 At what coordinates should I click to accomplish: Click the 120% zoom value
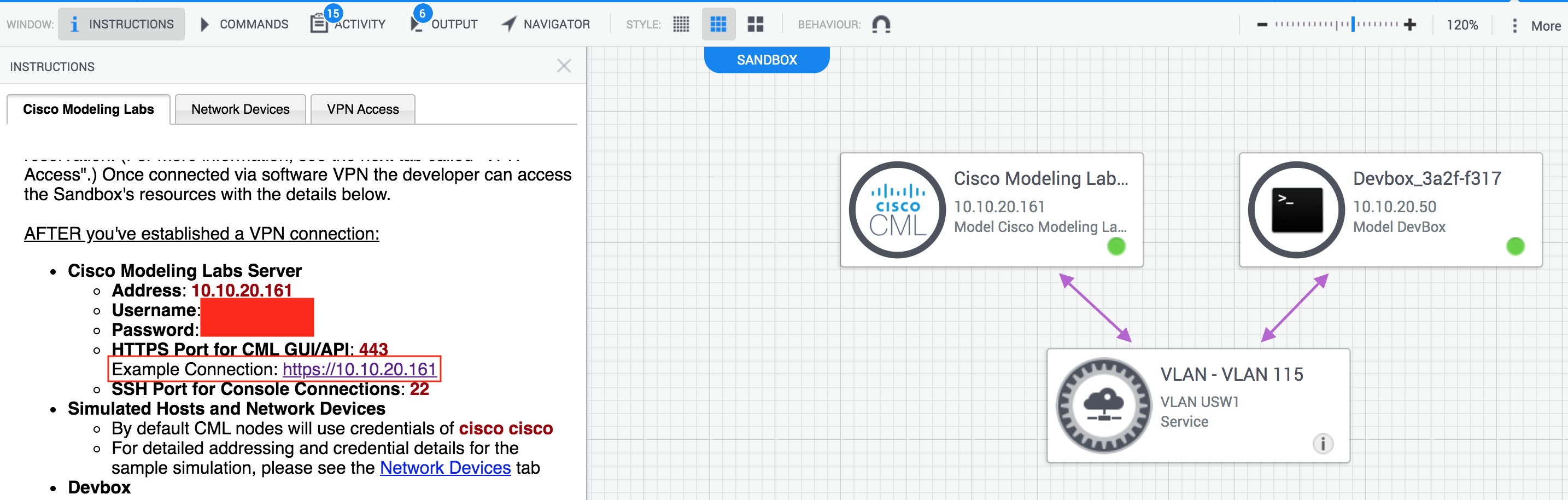coord(1461,25)
